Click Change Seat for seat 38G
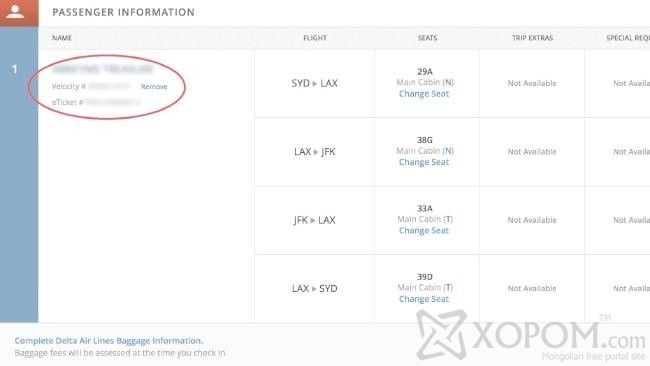This screenshot has height=366, width=650. pos(424,162)
